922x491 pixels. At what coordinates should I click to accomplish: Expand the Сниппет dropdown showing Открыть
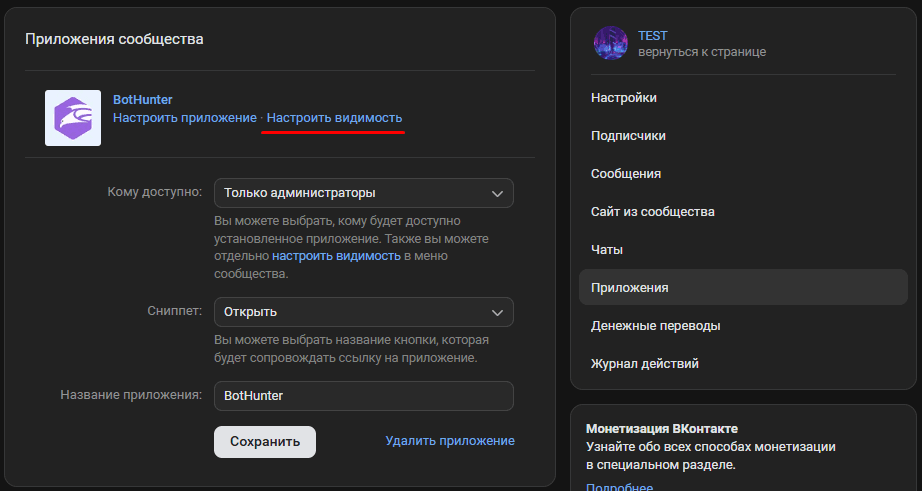(363, 311)
